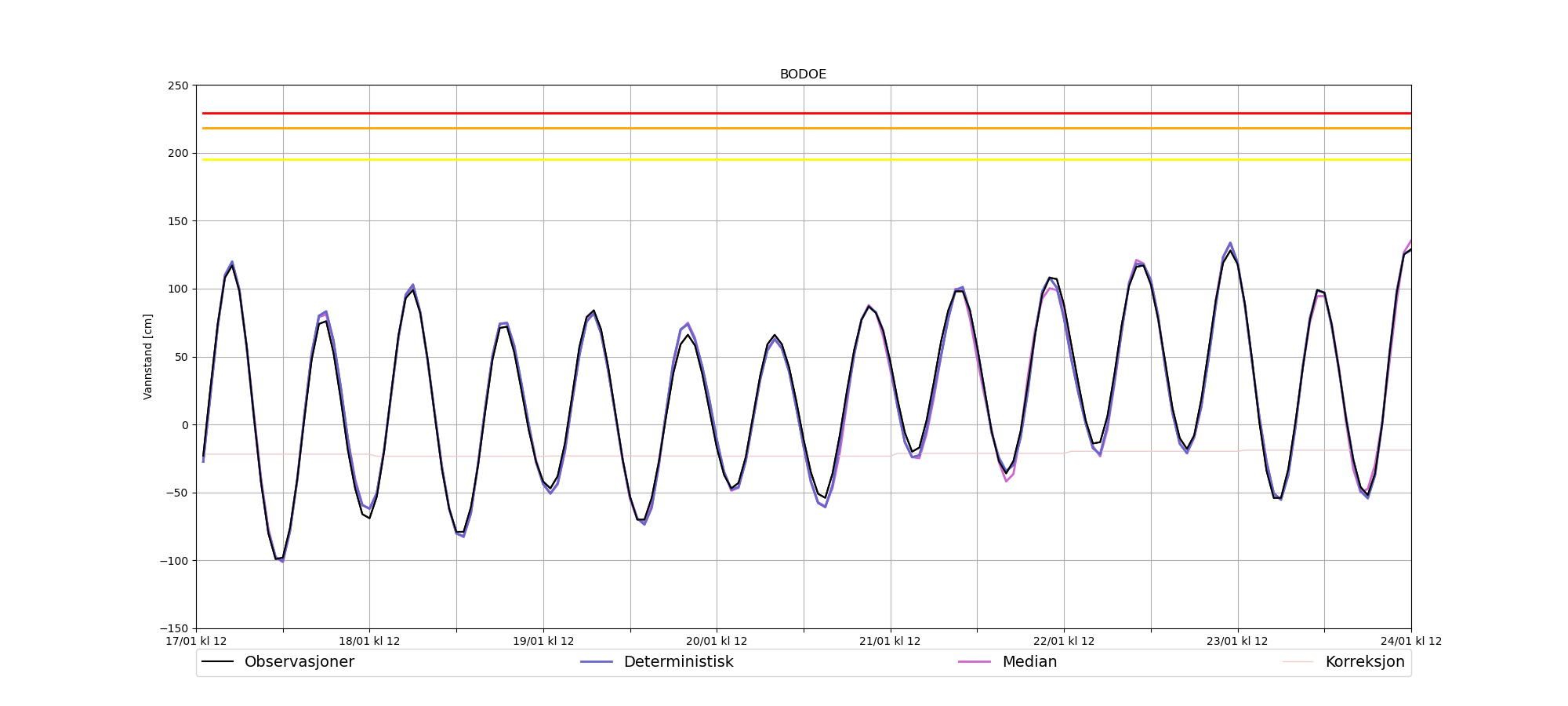Click the Deterministisk legend label
The height and width of the screenshot is (706, 1568).
pos(678,662)
